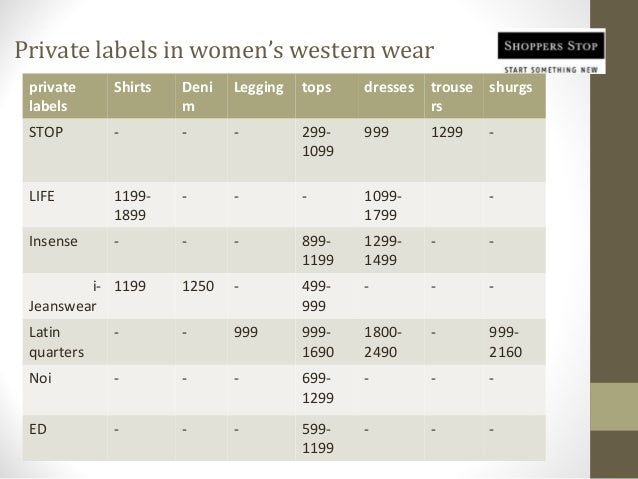
Task: Select the LIFE row label
Action: [x=41, y=194]
